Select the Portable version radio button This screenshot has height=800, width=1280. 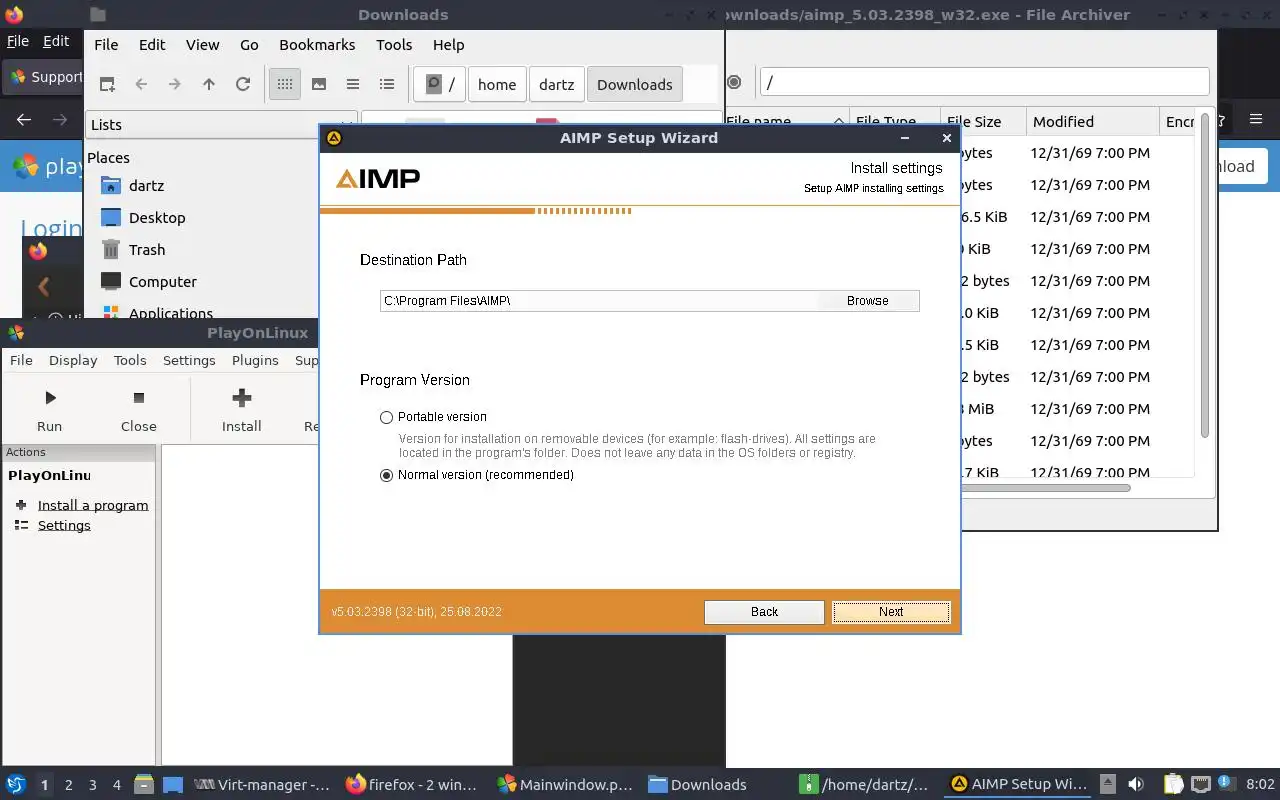[386, 417]
